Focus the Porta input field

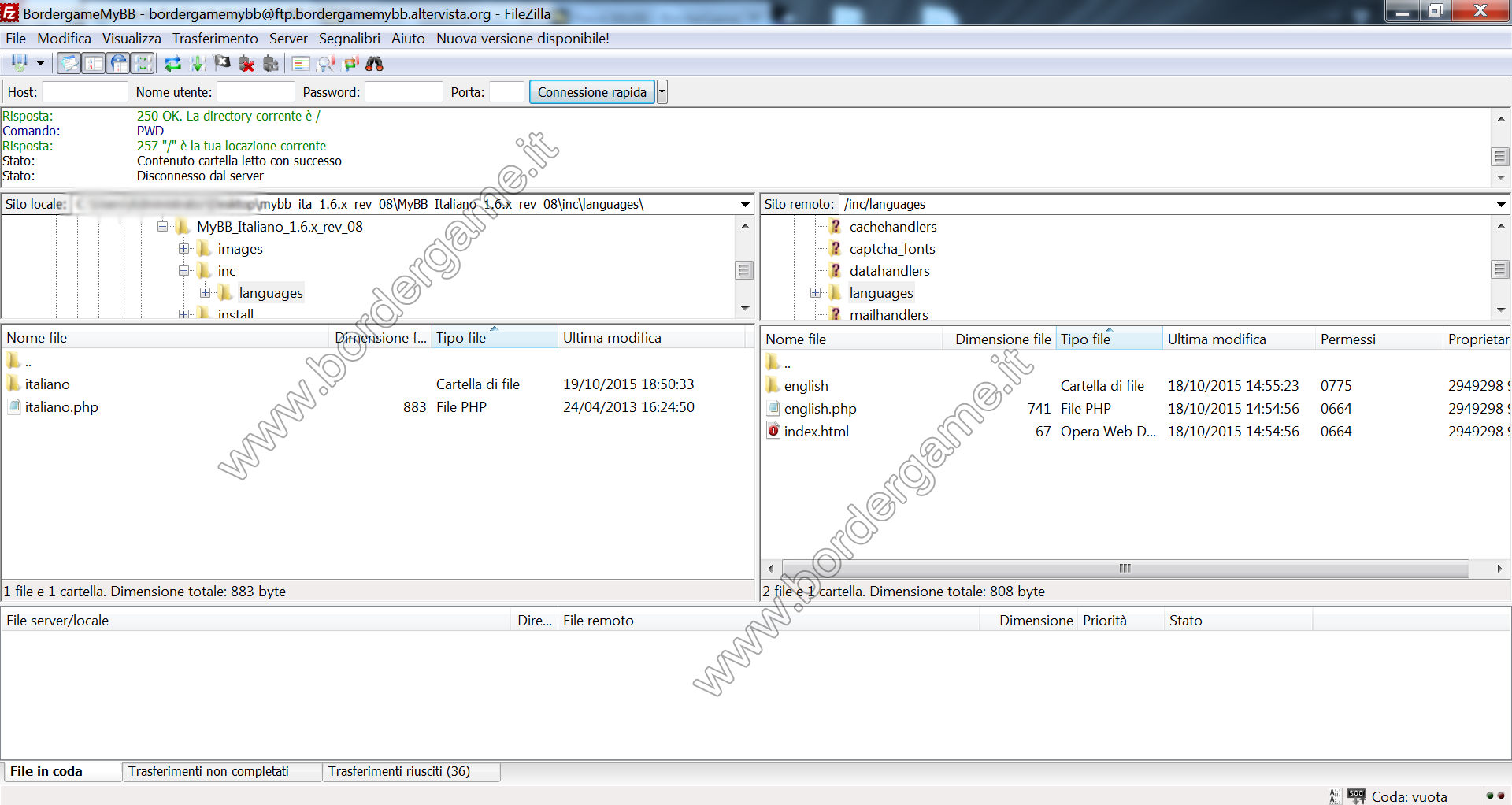(506, 92)
